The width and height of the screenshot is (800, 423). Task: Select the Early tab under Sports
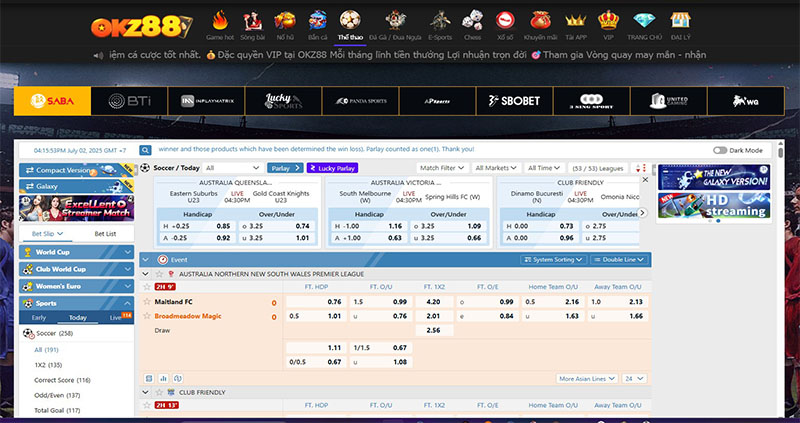click(39, 317)
